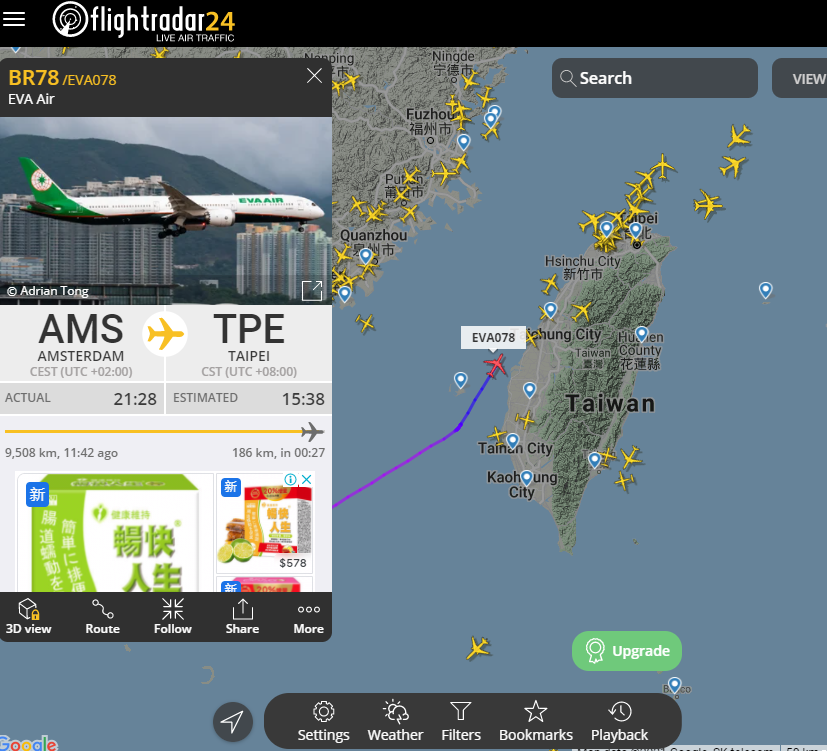Select the red EVA078 aircraft on the map
Image resolution: width=827 pixels, height=751 pixels.
(x=495, y=365)
